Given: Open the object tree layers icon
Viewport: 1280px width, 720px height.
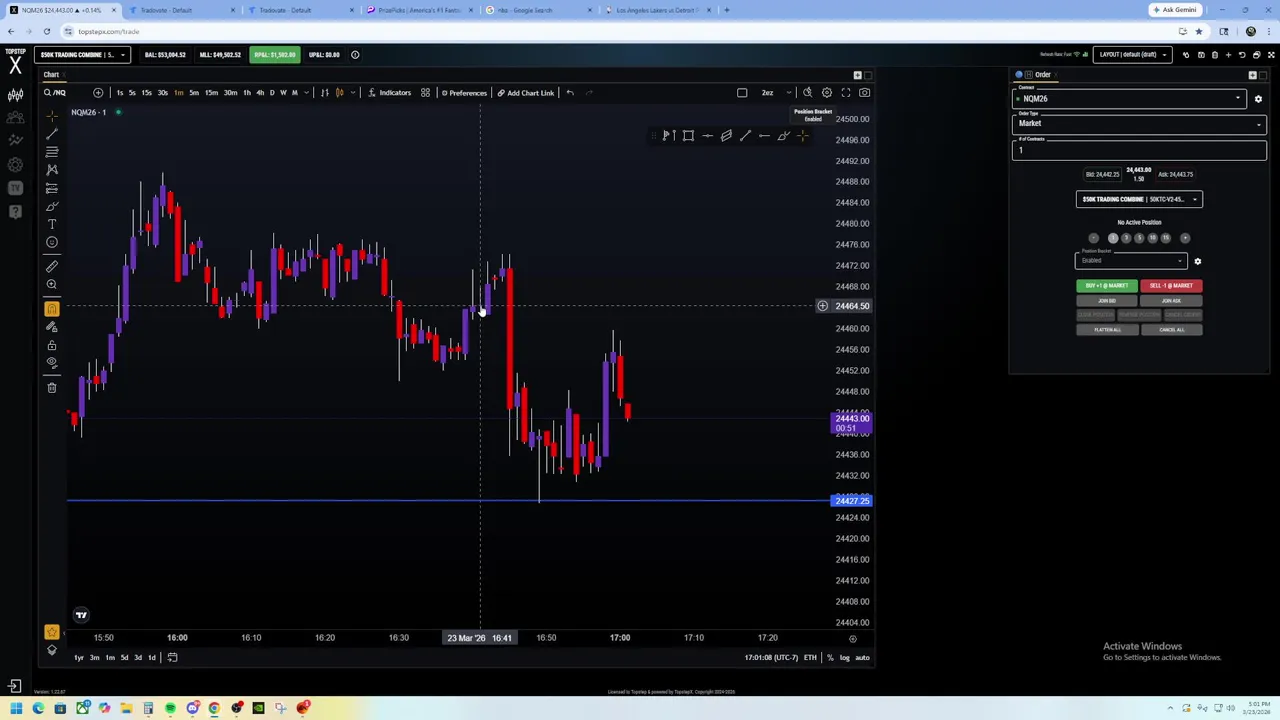Looking at the screenshot, I should 52,650.
